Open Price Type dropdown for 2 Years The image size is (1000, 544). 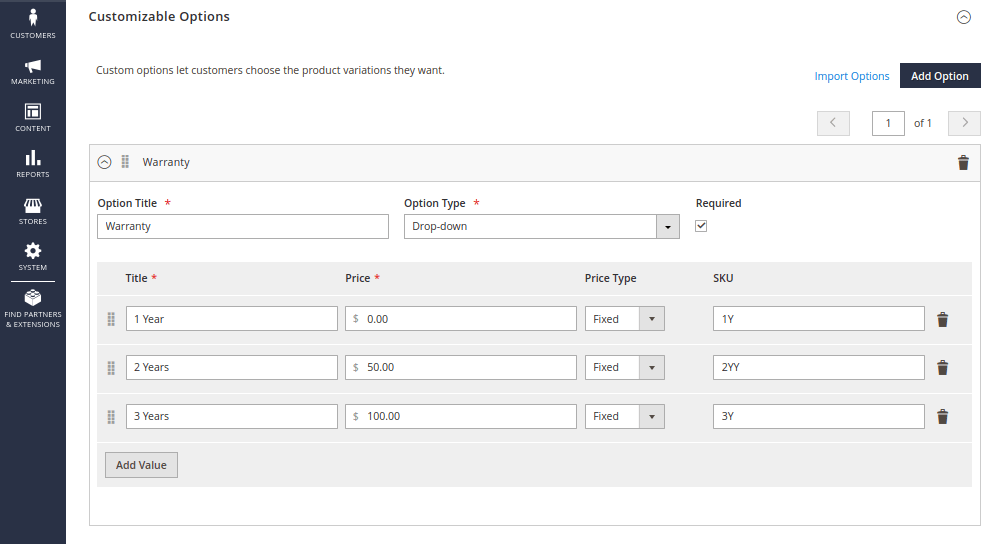coord(624,367)
